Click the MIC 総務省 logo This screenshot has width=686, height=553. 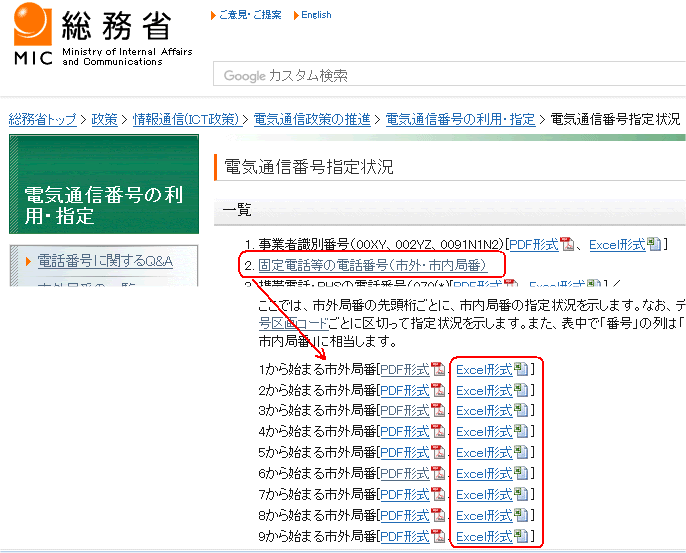(x=102, y=35)
